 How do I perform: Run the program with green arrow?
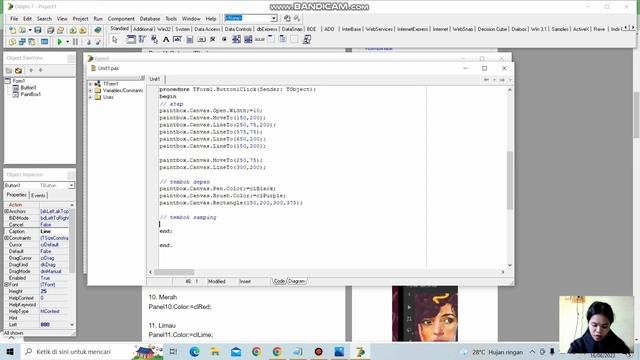click(x=60, y=42)
